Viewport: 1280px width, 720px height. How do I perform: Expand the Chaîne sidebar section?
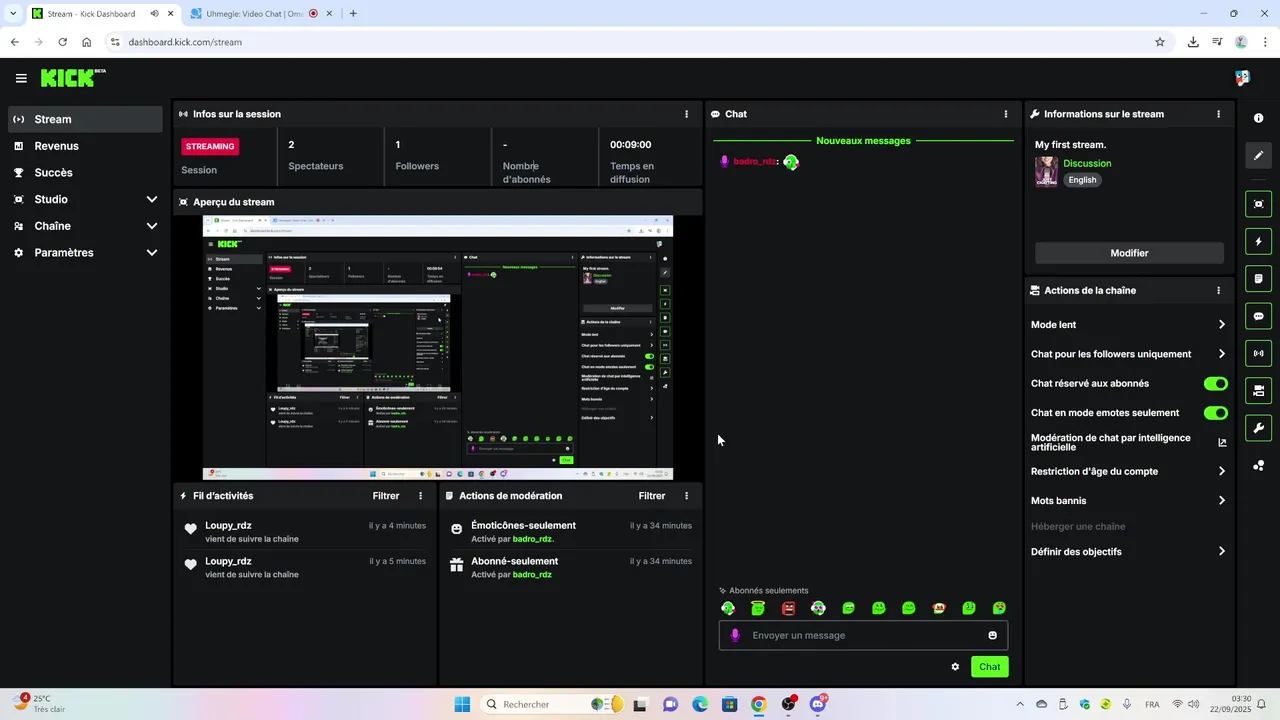tap(152, 226)
